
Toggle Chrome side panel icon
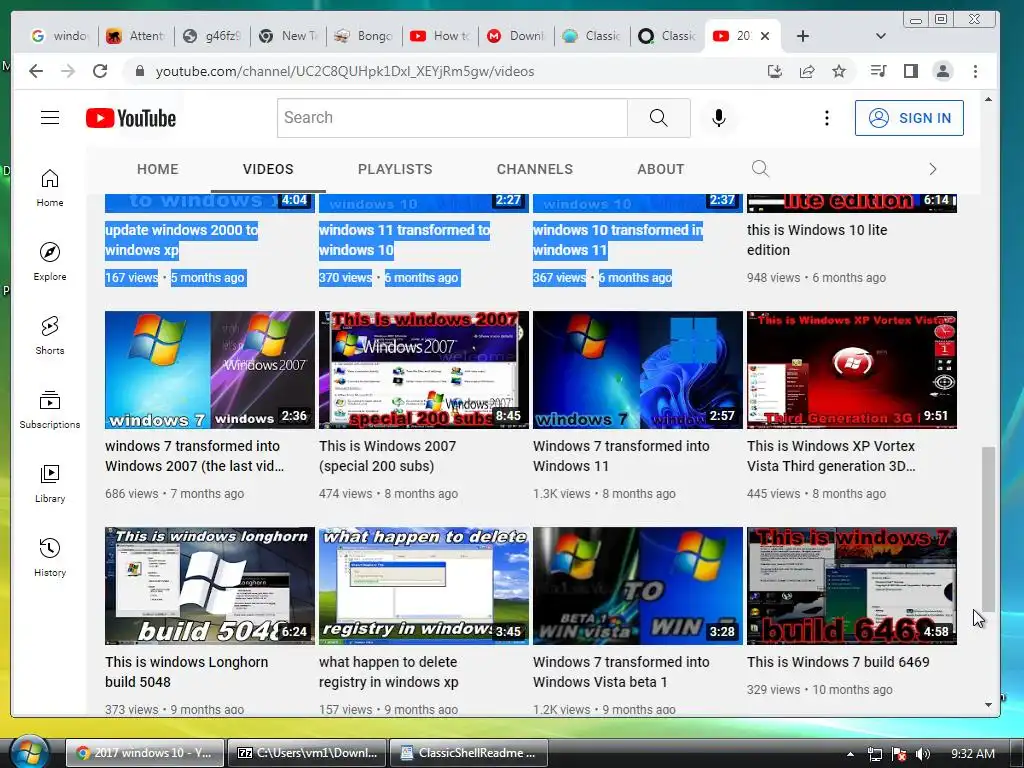pos(910,71)
